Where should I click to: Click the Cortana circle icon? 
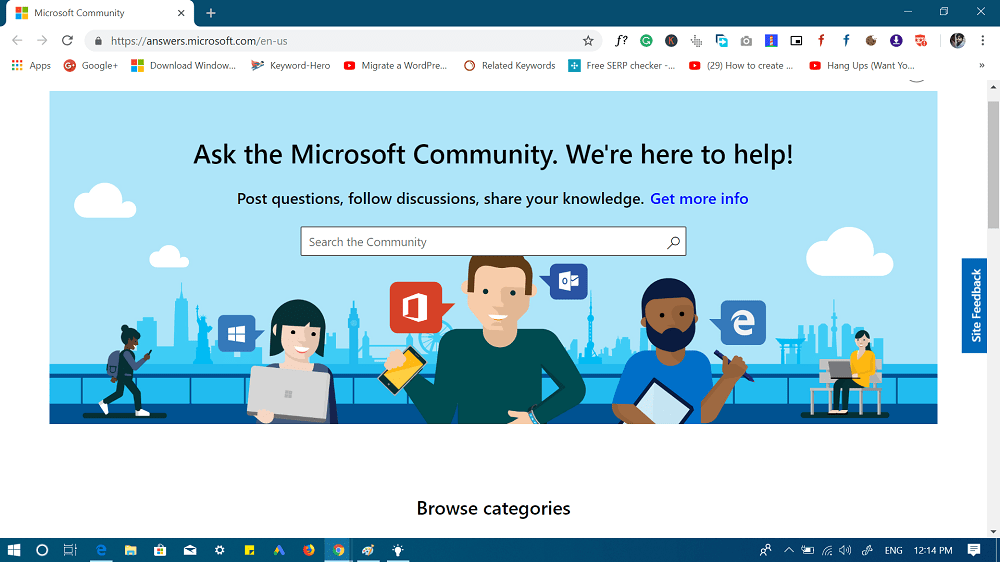click(x=42, y=550)
